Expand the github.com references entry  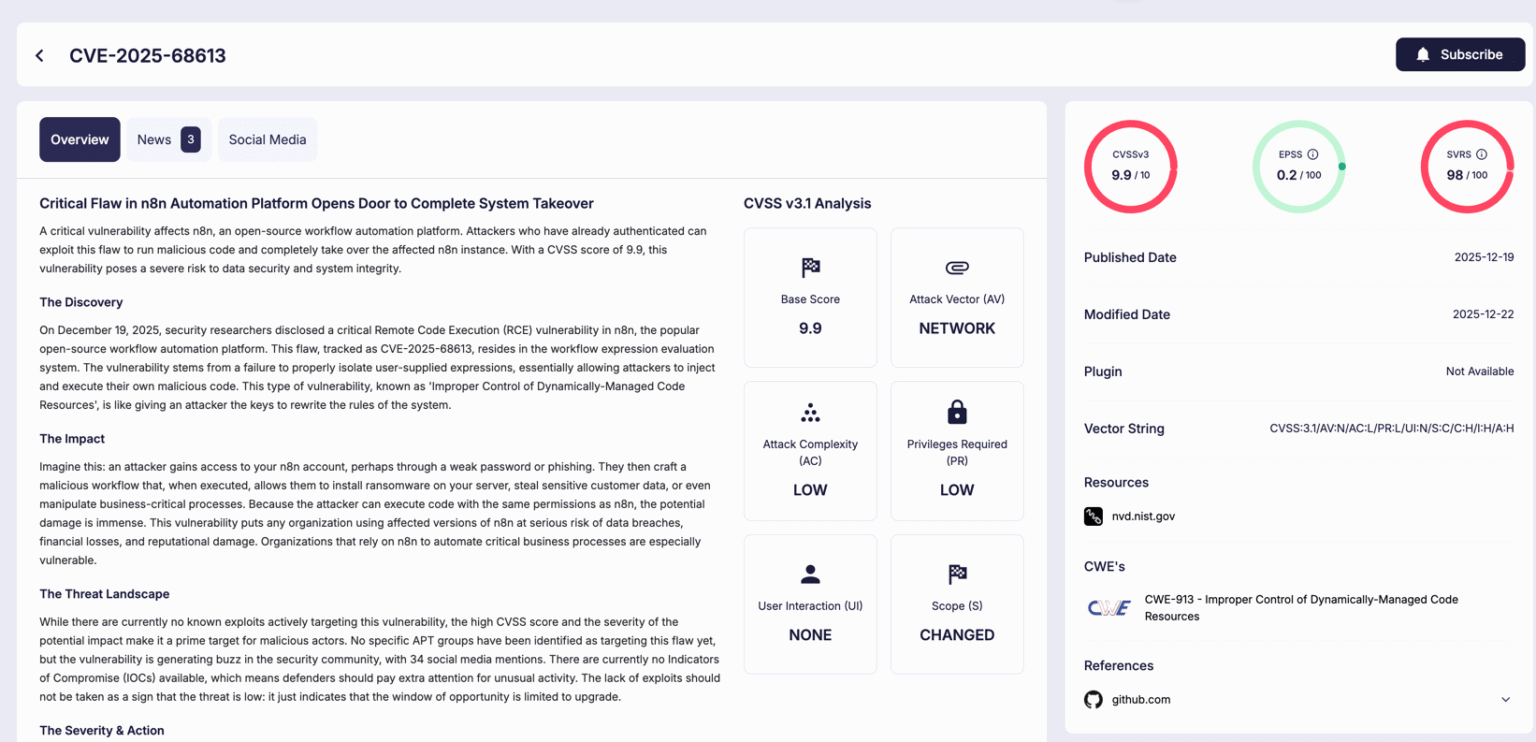point(1506,699)
